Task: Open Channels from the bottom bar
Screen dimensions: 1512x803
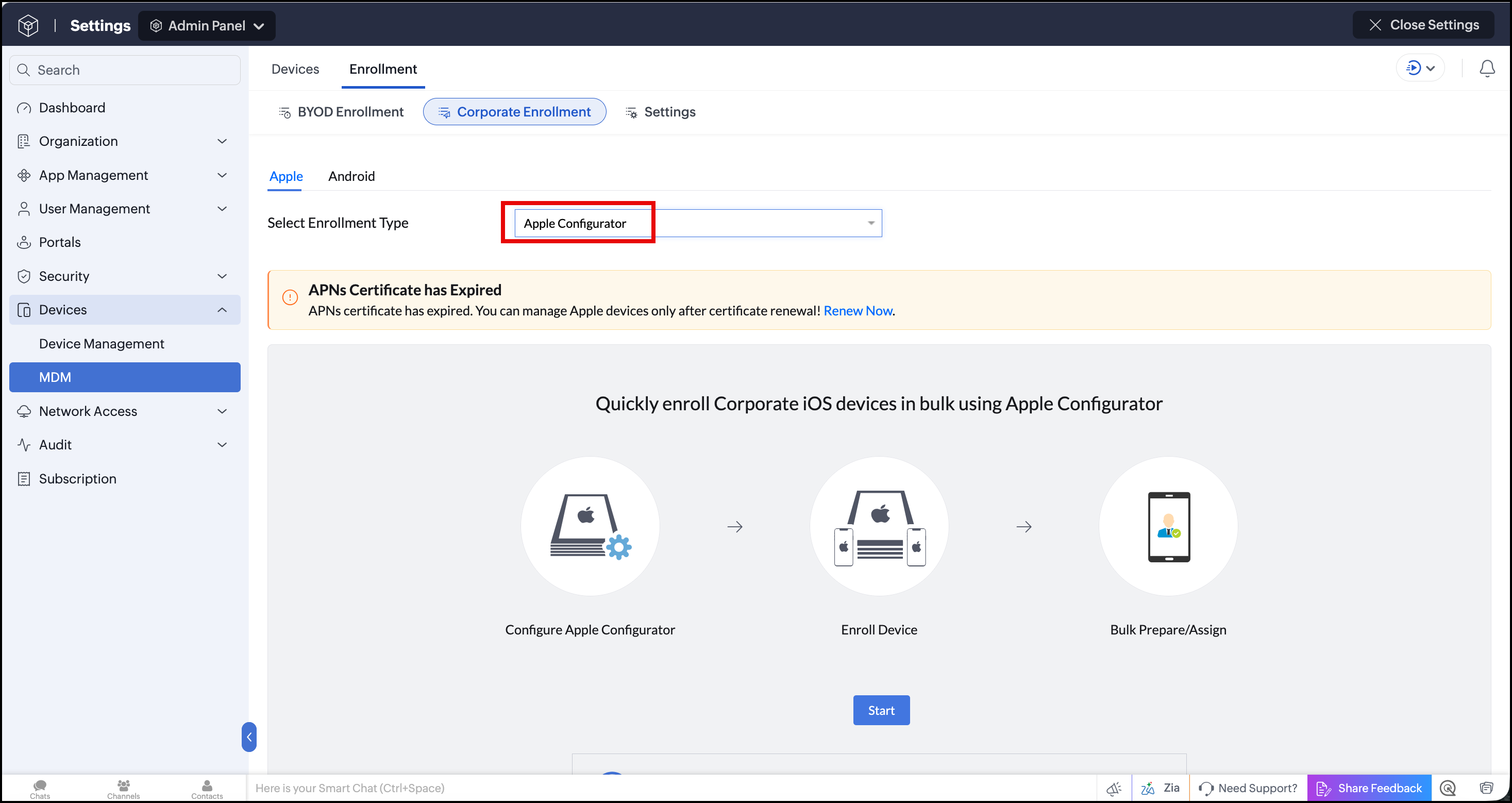Action: 123,789
